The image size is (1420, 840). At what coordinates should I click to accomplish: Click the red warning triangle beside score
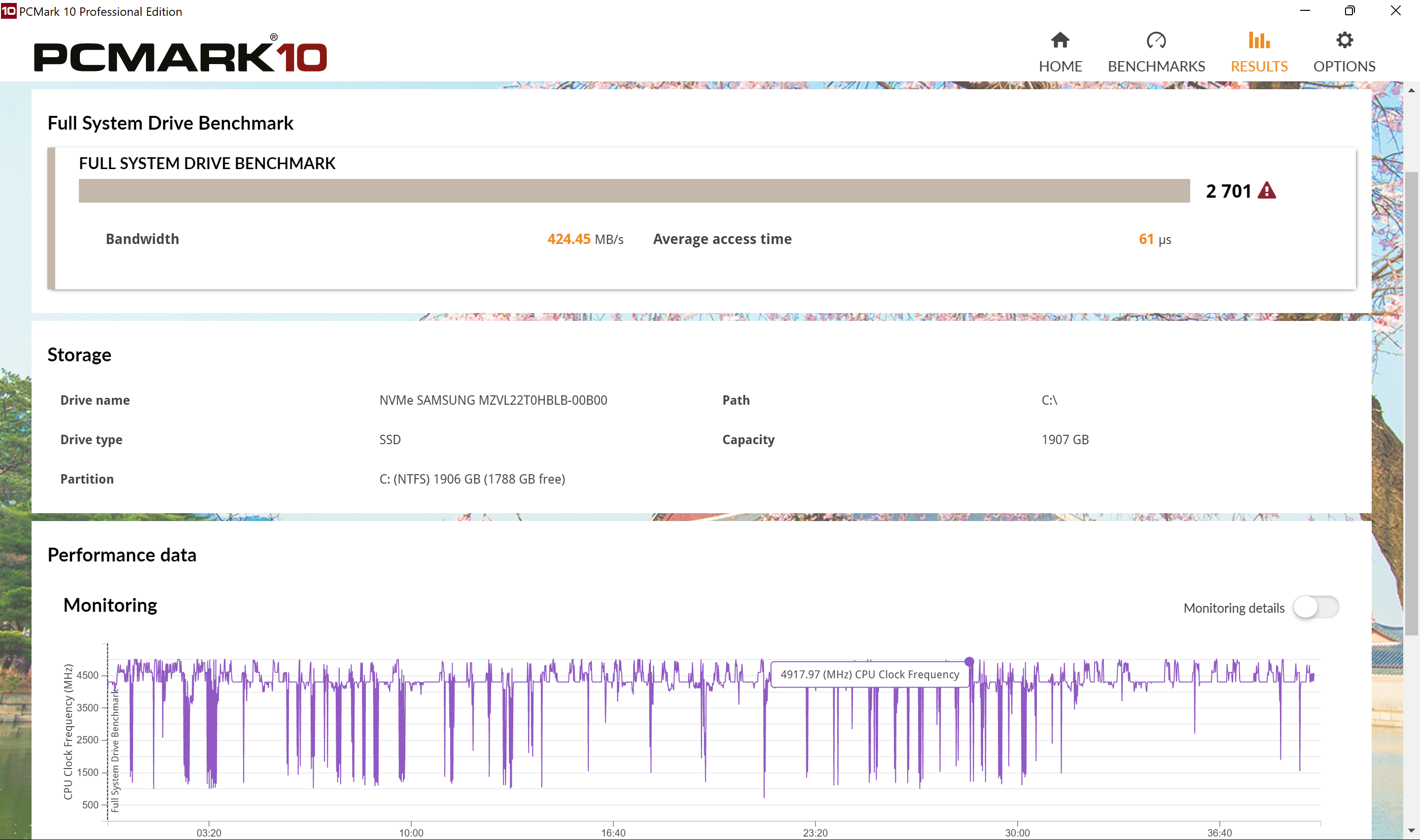click(1267, 191)
